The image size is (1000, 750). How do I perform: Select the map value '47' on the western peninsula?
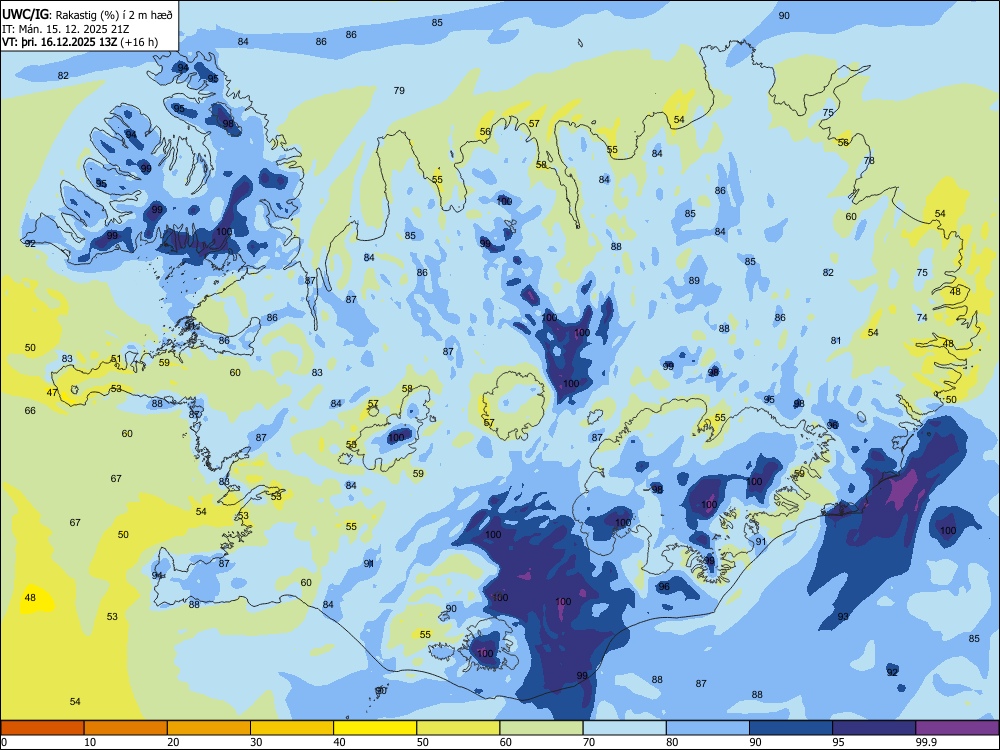tap(52, 393)
